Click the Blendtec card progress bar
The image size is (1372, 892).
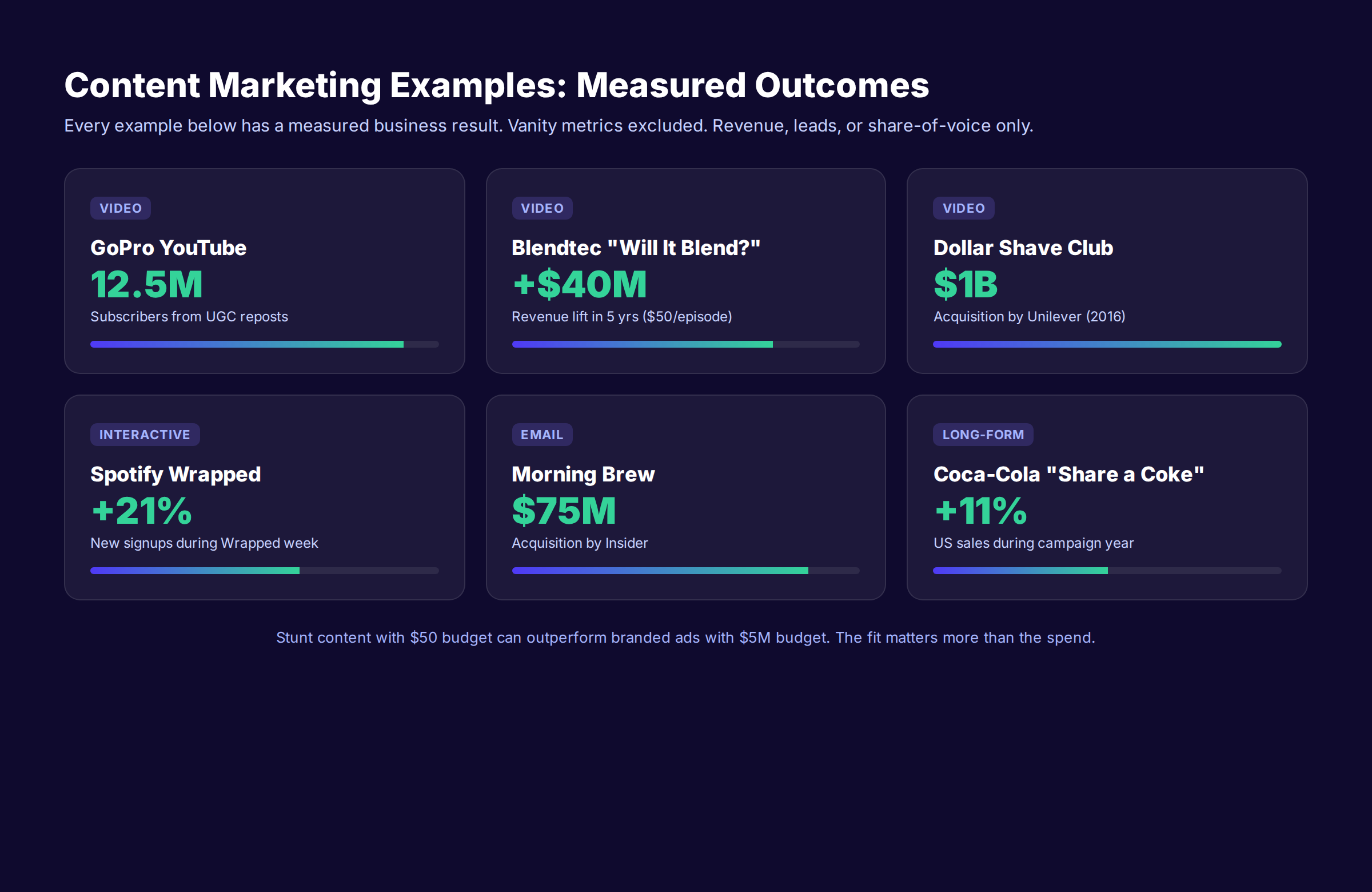coord(685,344)
